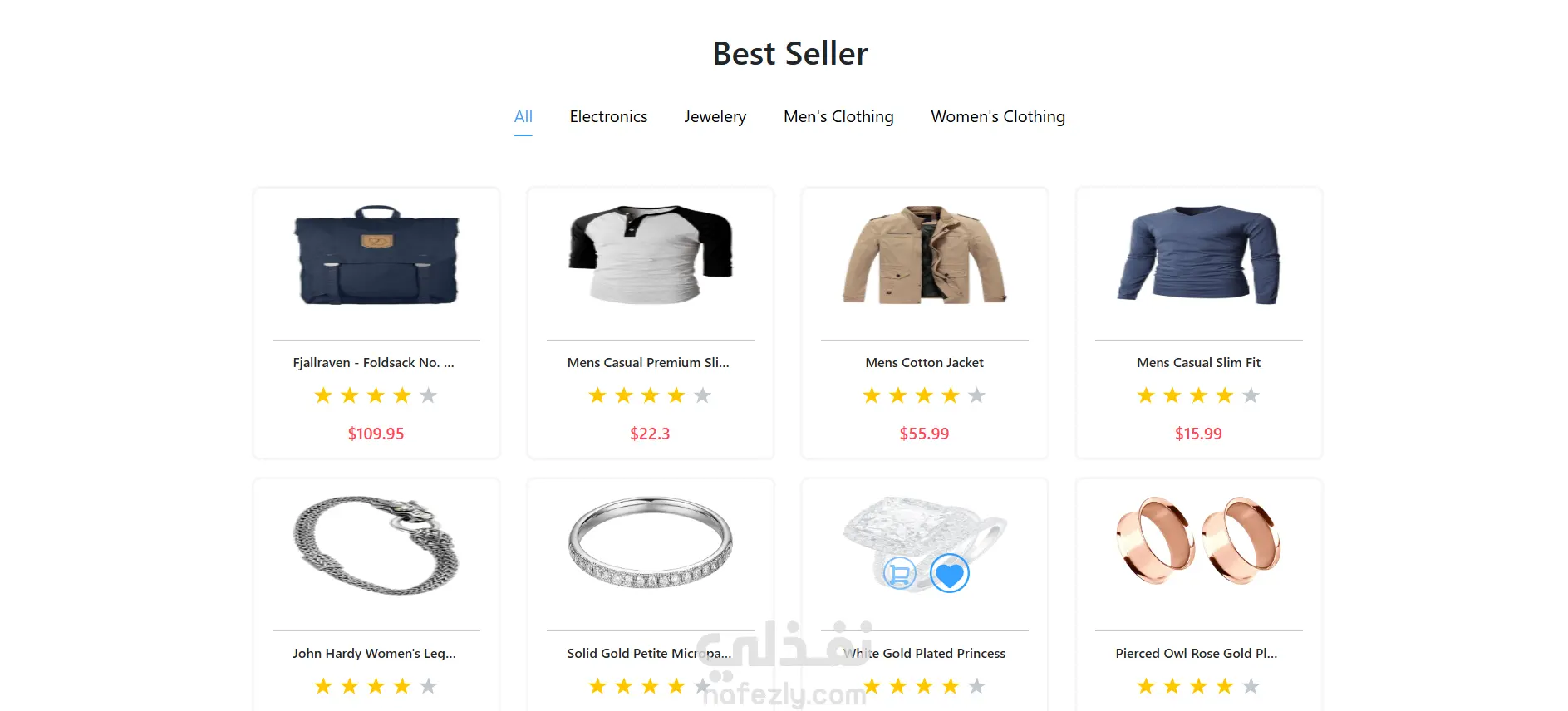Click the blue heart wishlist icon
1568x711 pixels.
click(x=950, y=573)
